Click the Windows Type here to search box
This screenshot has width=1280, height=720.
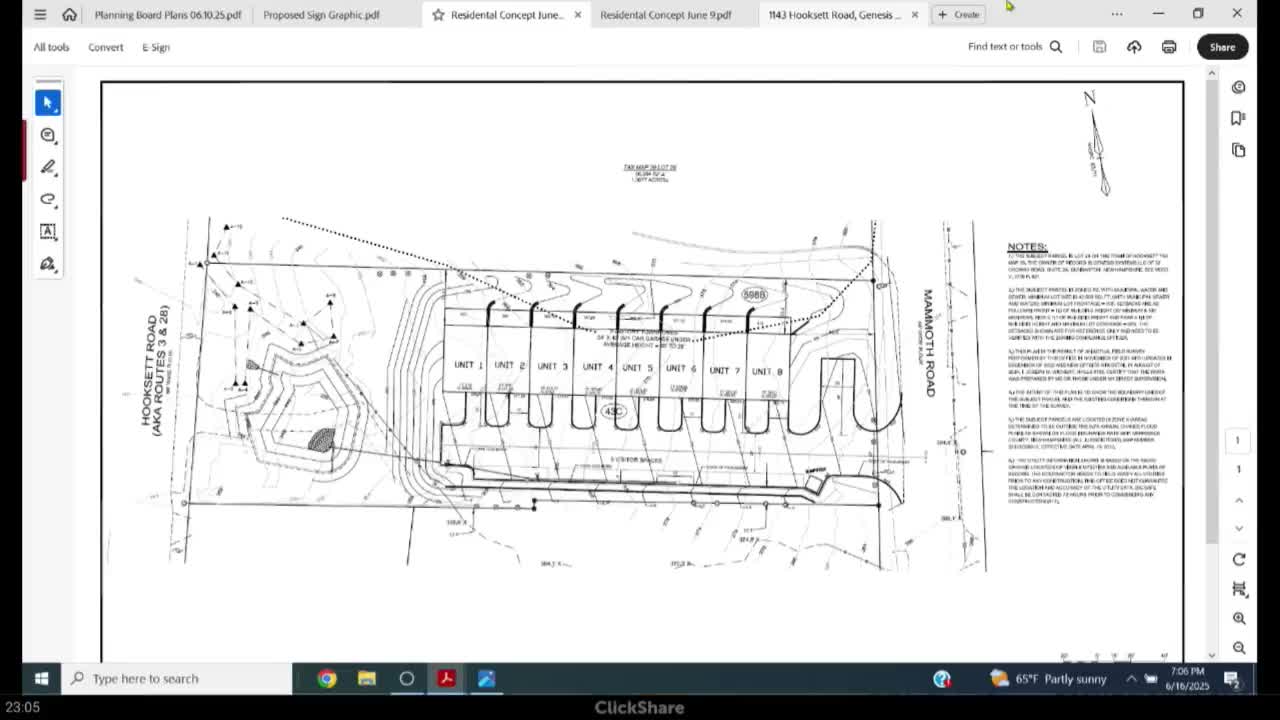coord(177,679)
